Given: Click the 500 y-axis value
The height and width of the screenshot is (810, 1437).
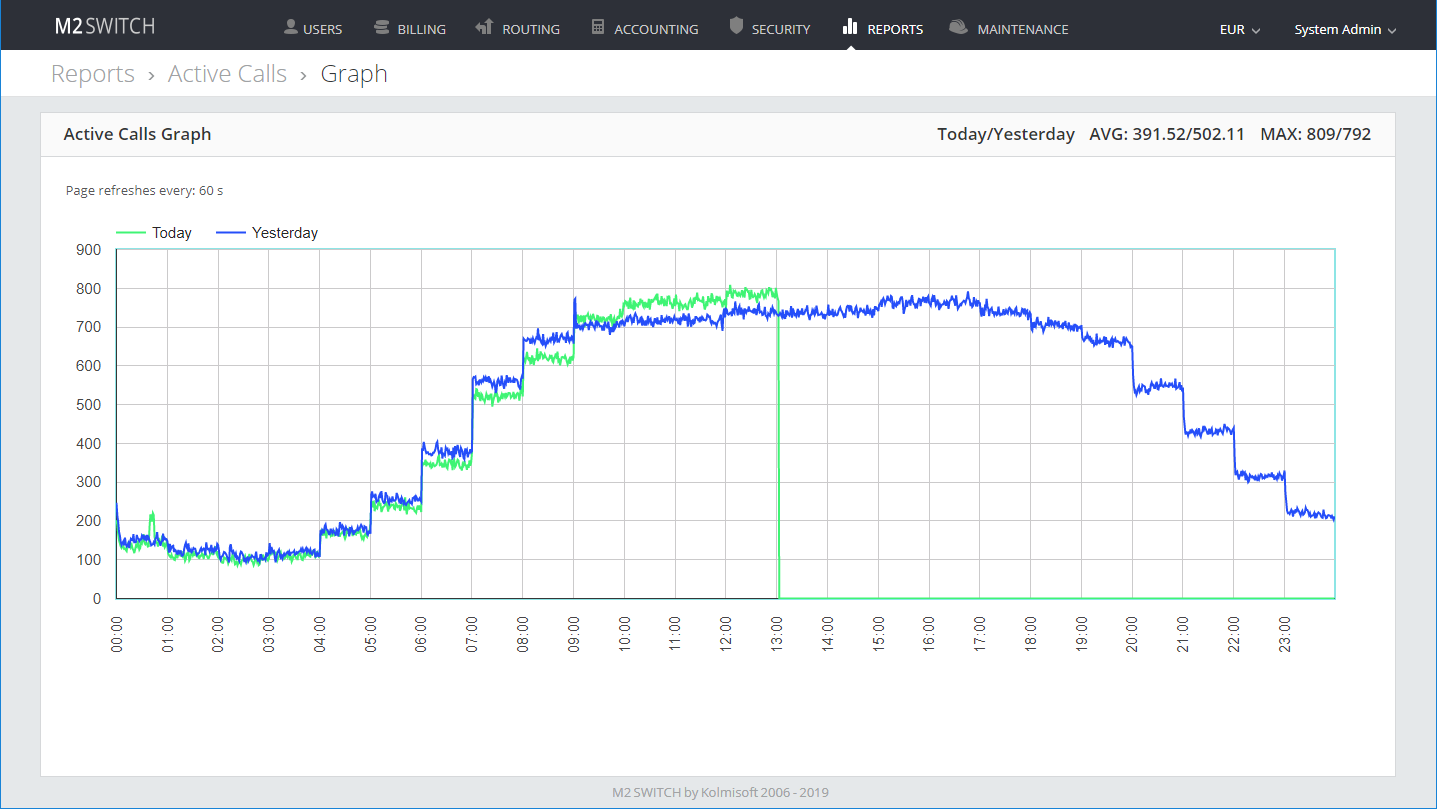Looking at the screenshot, I should pos(88,405).
